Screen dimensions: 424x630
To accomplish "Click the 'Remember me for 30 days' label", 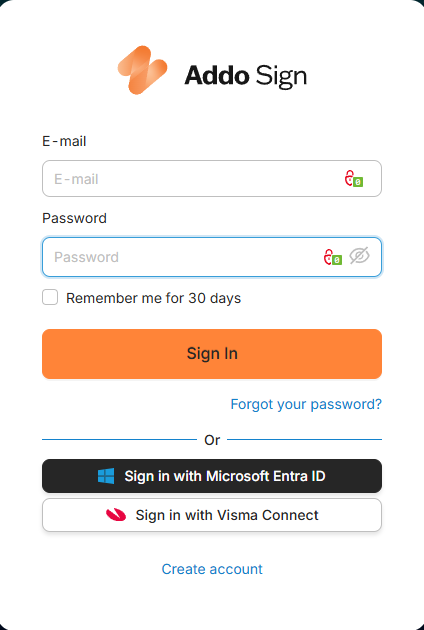I will click(154, 298).
